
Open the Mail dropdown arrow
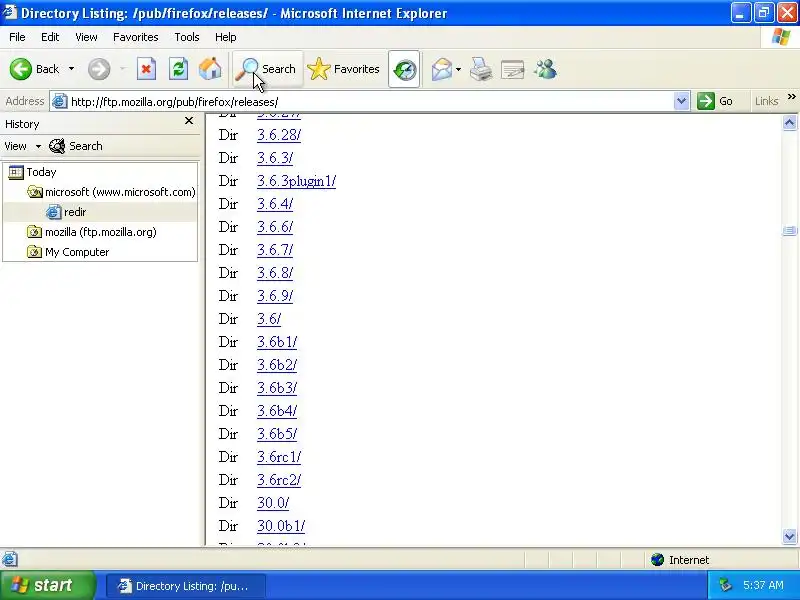(x=459, y=69)
